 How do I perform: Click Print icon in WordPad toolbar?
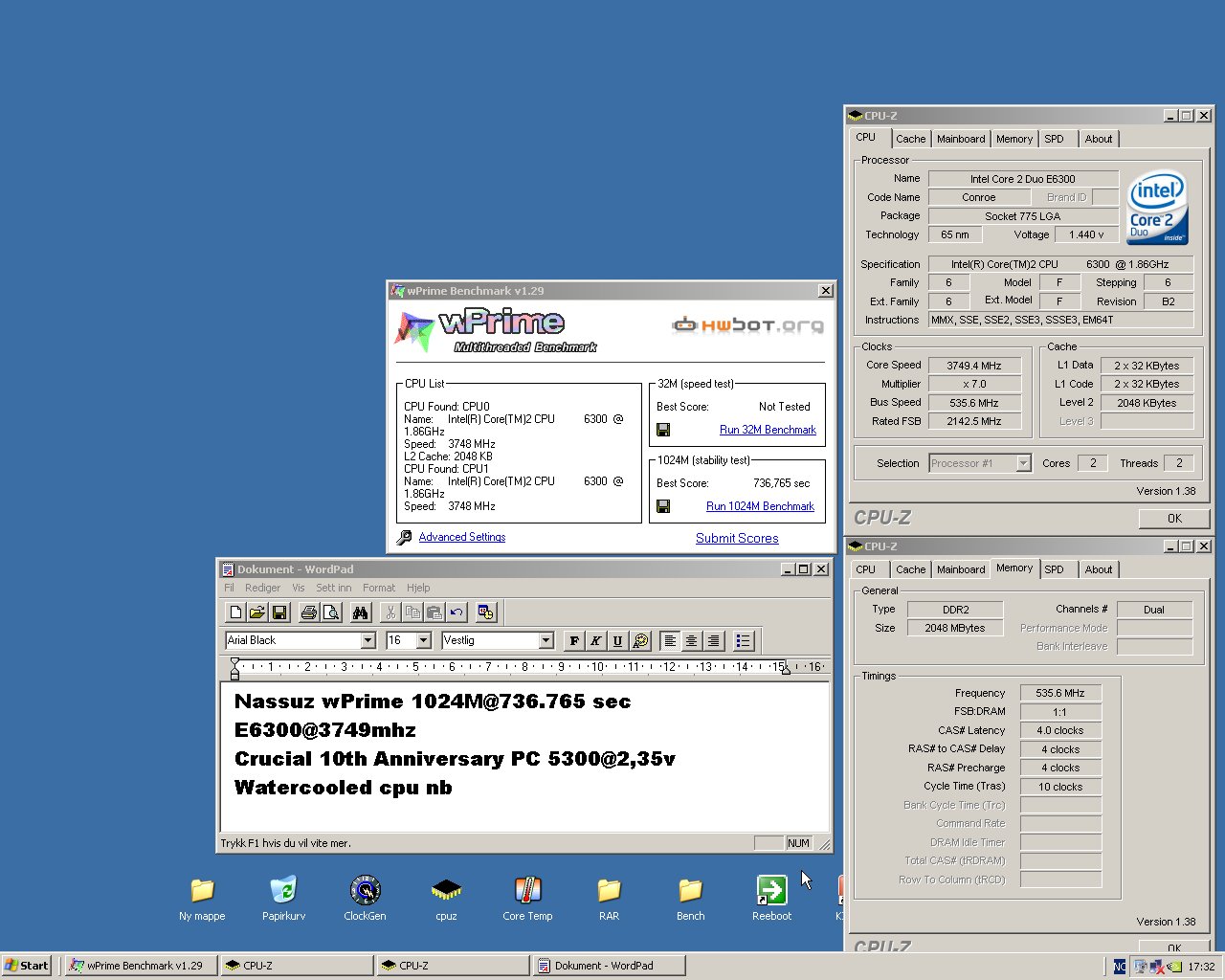pos(309,612)
